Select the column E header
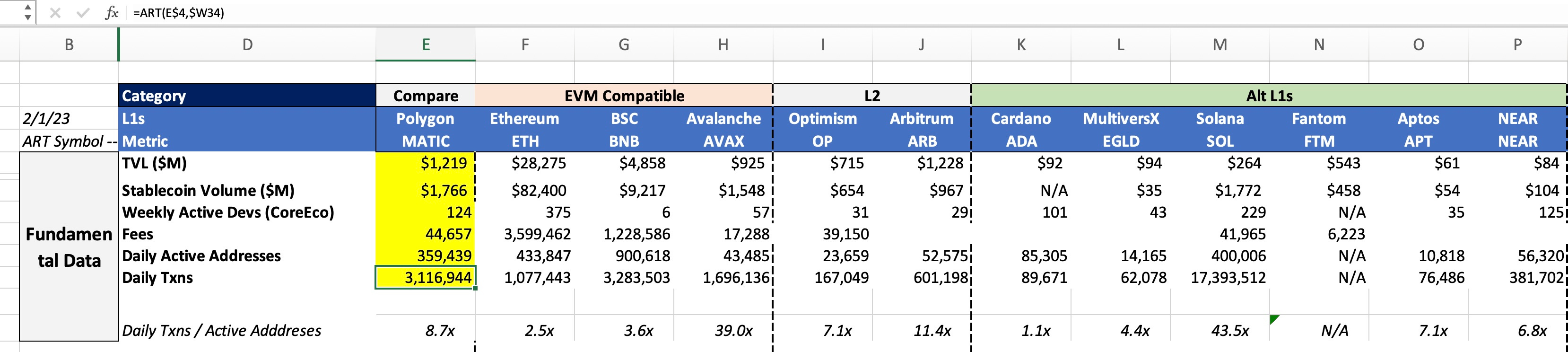Screen dimensions: 1568x352 [426, 44]
